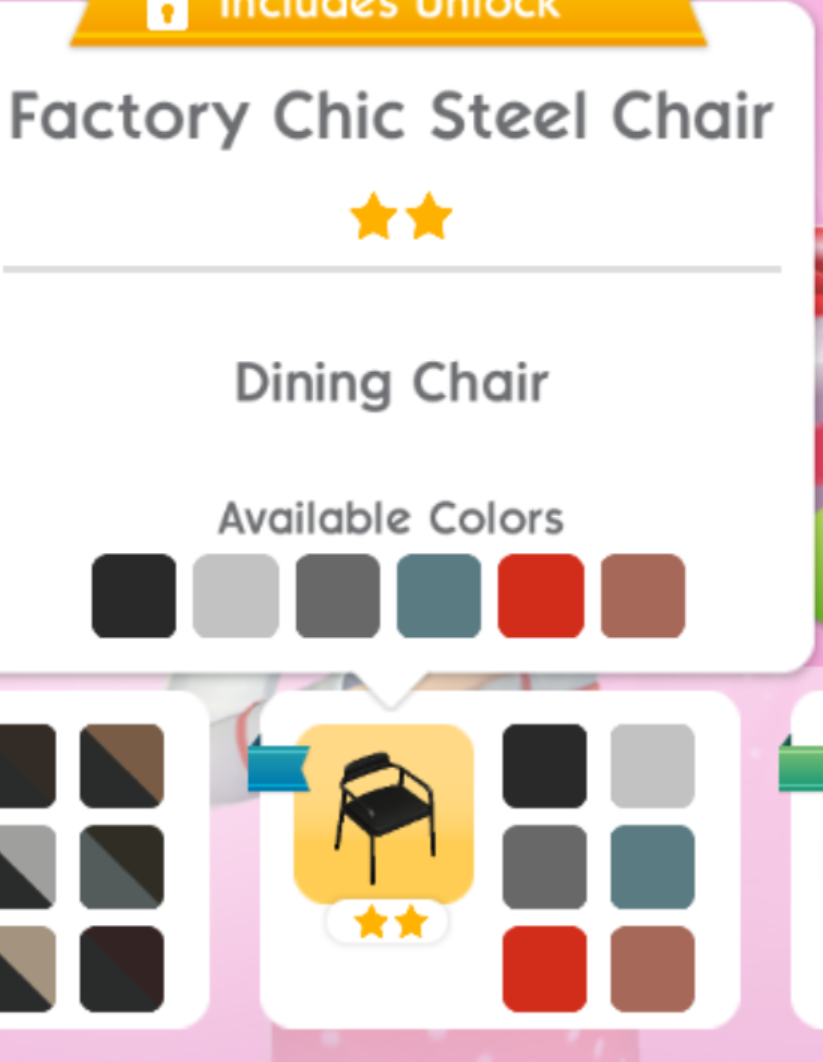
Task: Choose teal blue swatch in Available Colors
Action: [x=439, y=595]
